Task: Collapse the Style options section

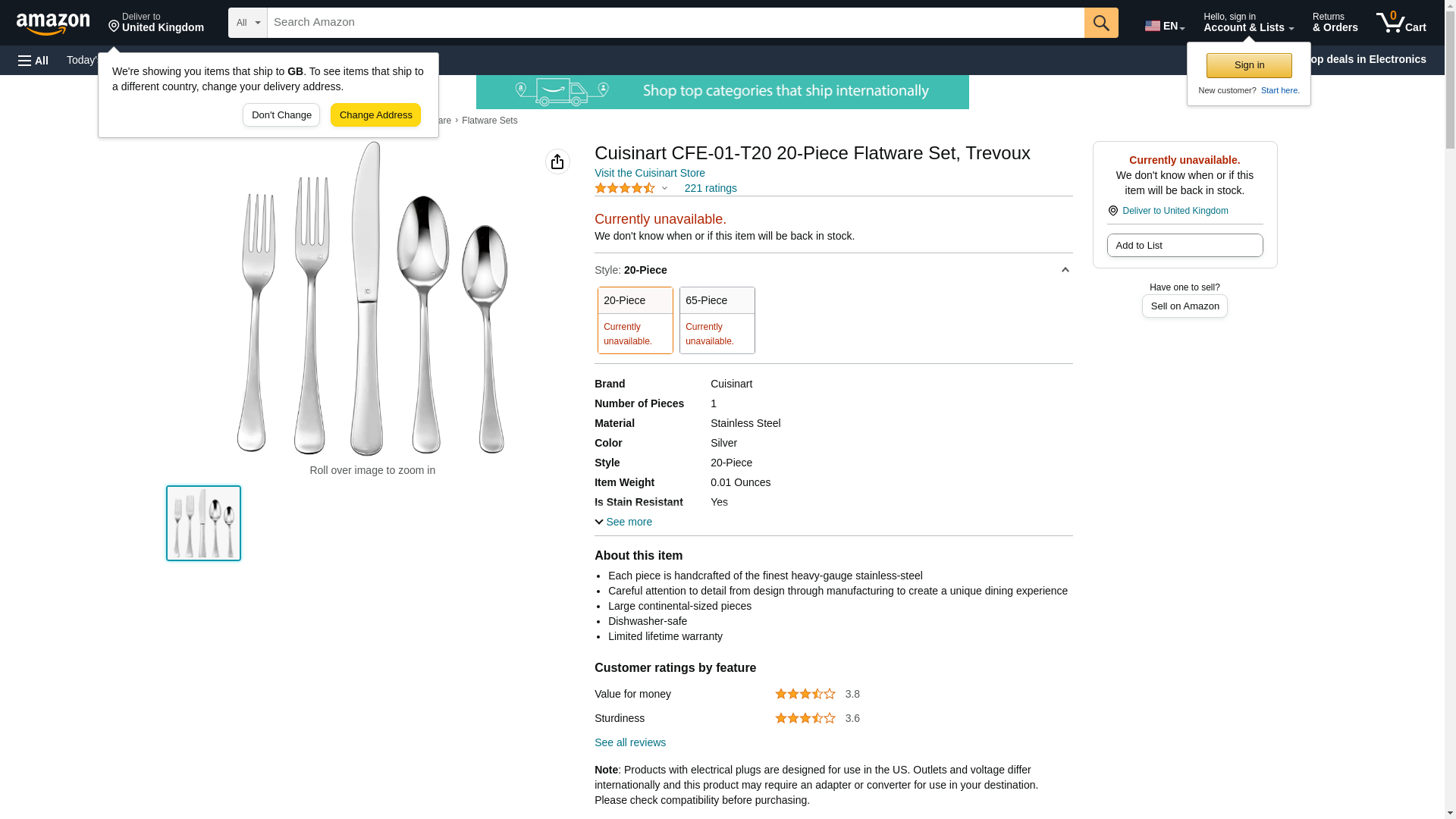Action: (1065, 270)
